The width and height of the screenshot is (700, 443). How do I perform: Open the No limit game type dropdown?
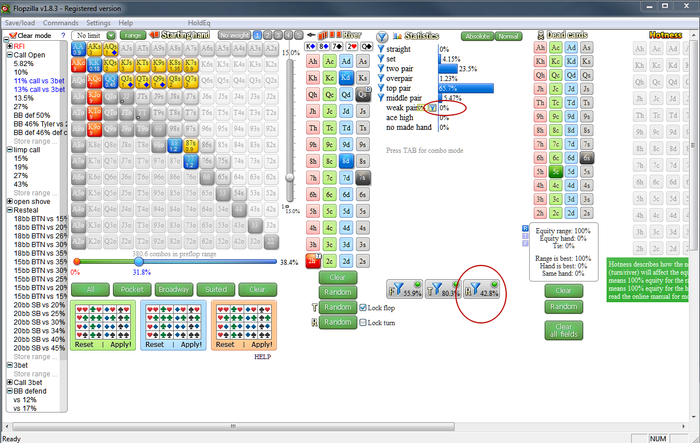(111, 35)
